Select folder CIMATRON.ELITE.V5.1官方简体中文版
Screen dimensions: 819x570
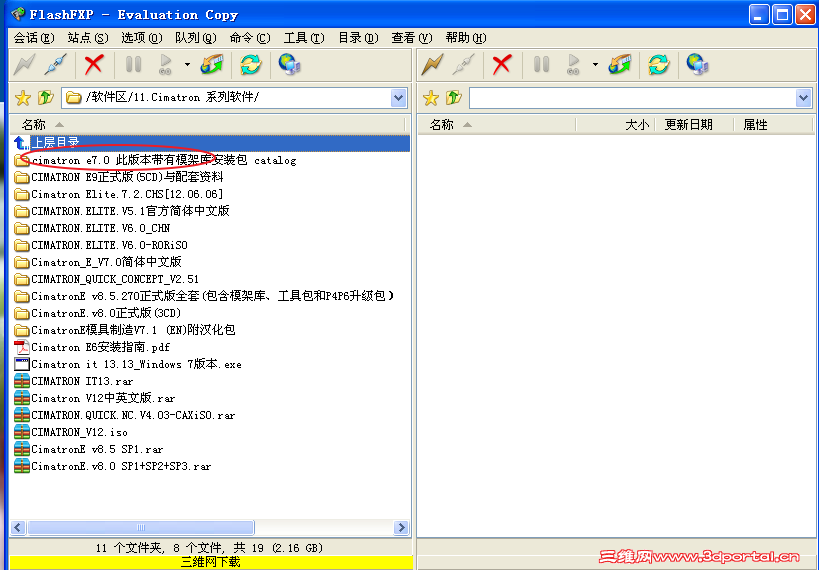click(x=122, y=211)
